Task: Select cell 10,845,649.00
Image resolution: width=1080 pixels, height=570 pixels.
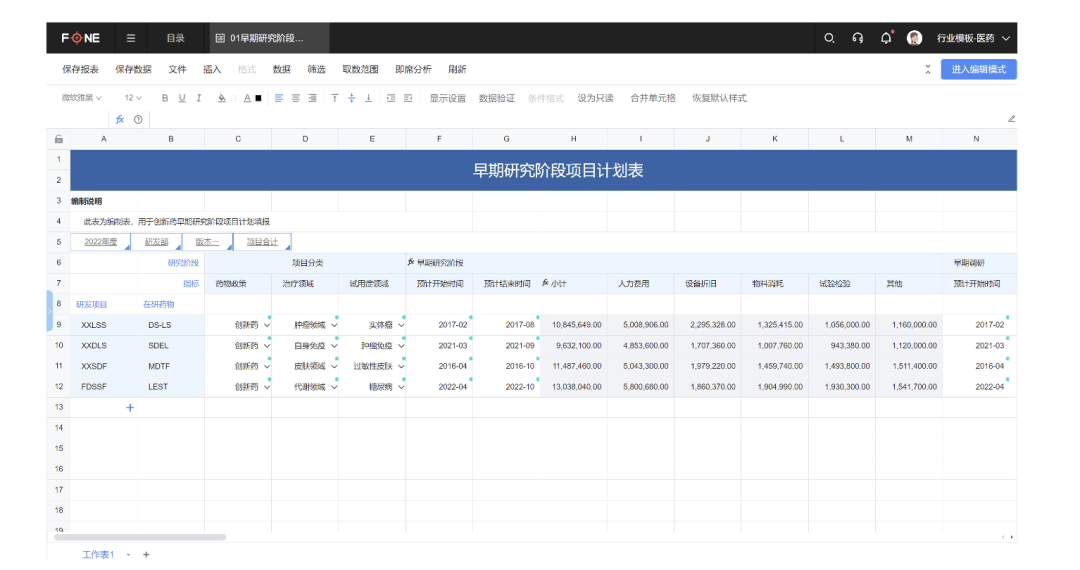Action: 574,325
